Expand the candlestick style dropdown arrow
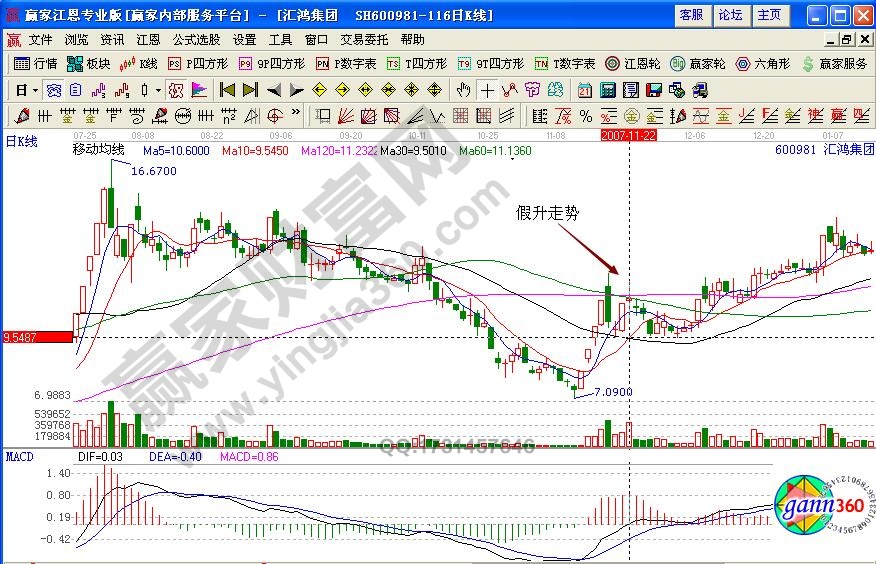The width and height of the screenshot is (876, 564). pyautogui.click(x=159, y=89)
